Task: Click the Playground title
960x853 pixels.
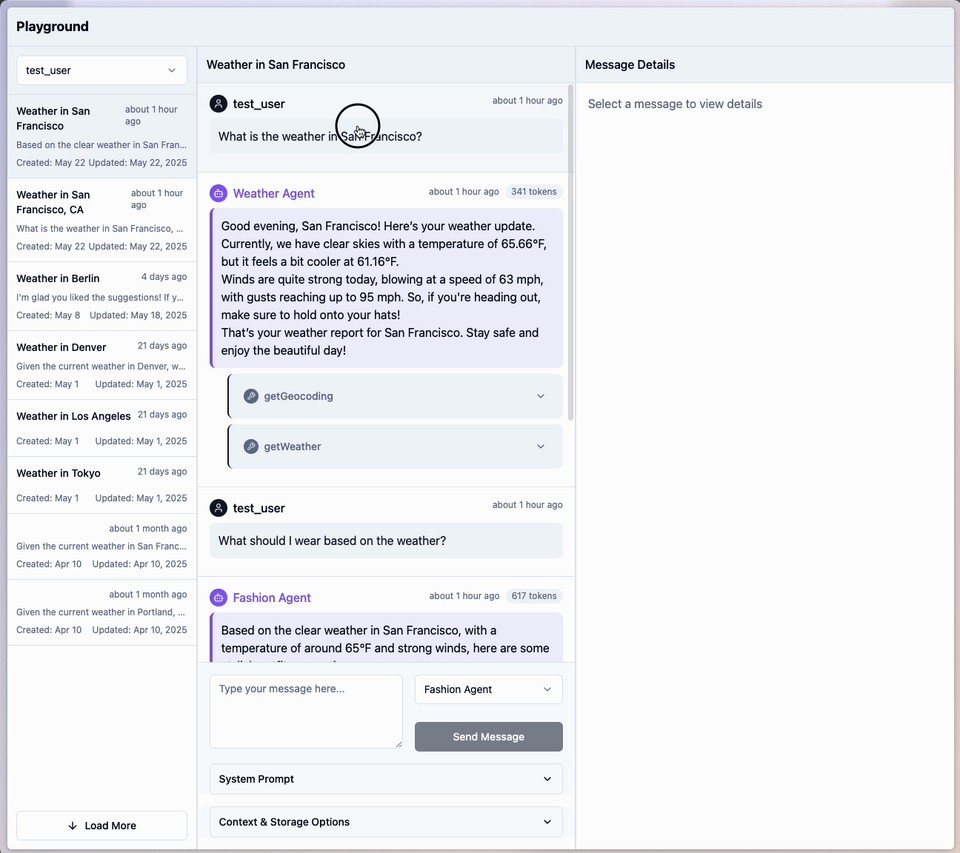Action: (53, 26)
